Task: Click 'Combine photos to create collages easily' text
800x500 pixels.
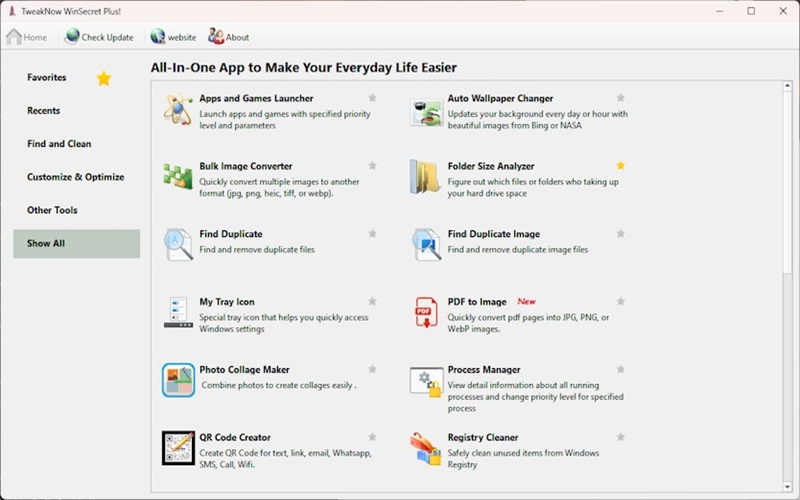Action: 279,385
